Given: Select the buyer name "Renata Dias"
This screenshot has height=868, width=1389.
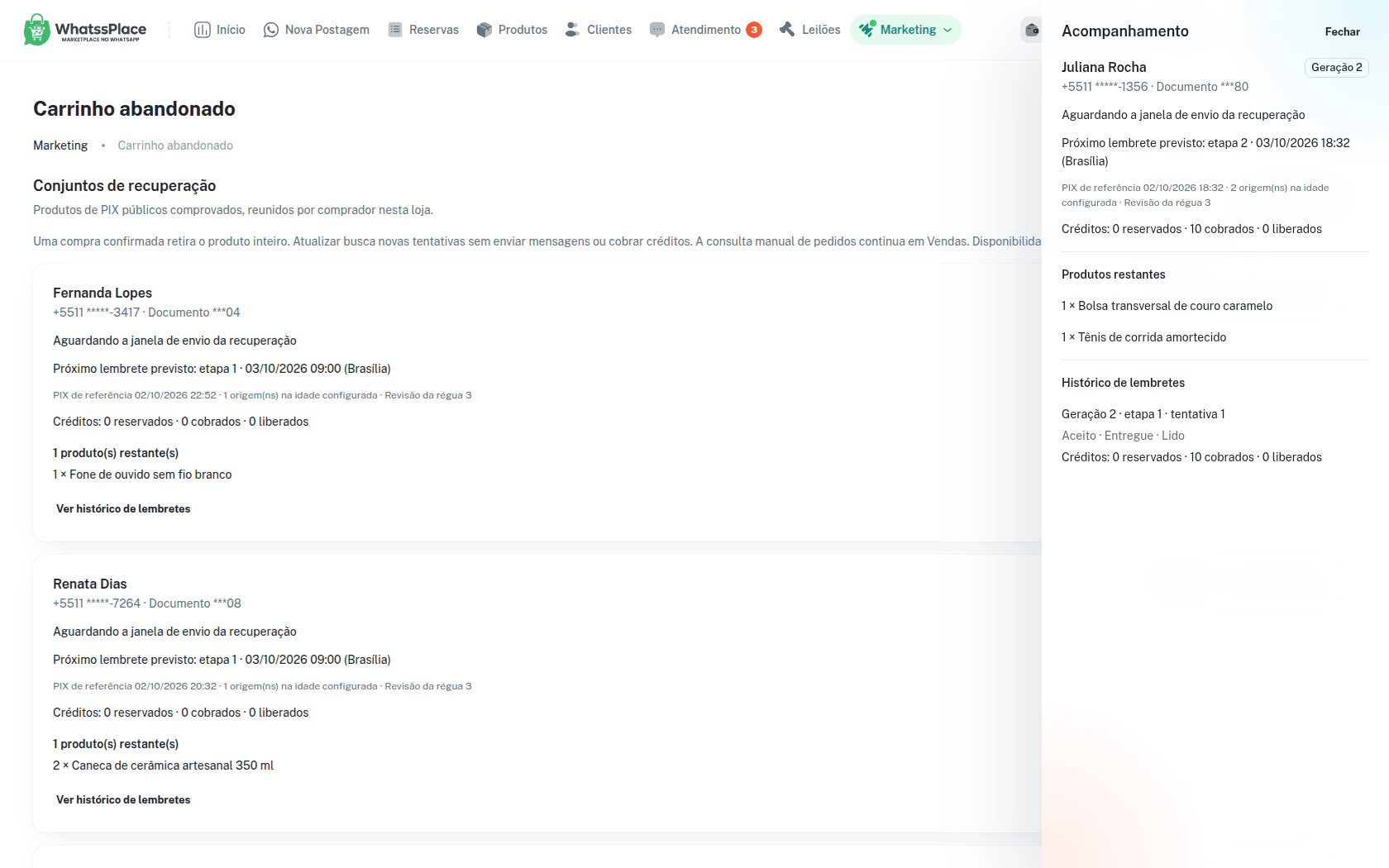Looking at the screenshot, I should pos(90,584).
